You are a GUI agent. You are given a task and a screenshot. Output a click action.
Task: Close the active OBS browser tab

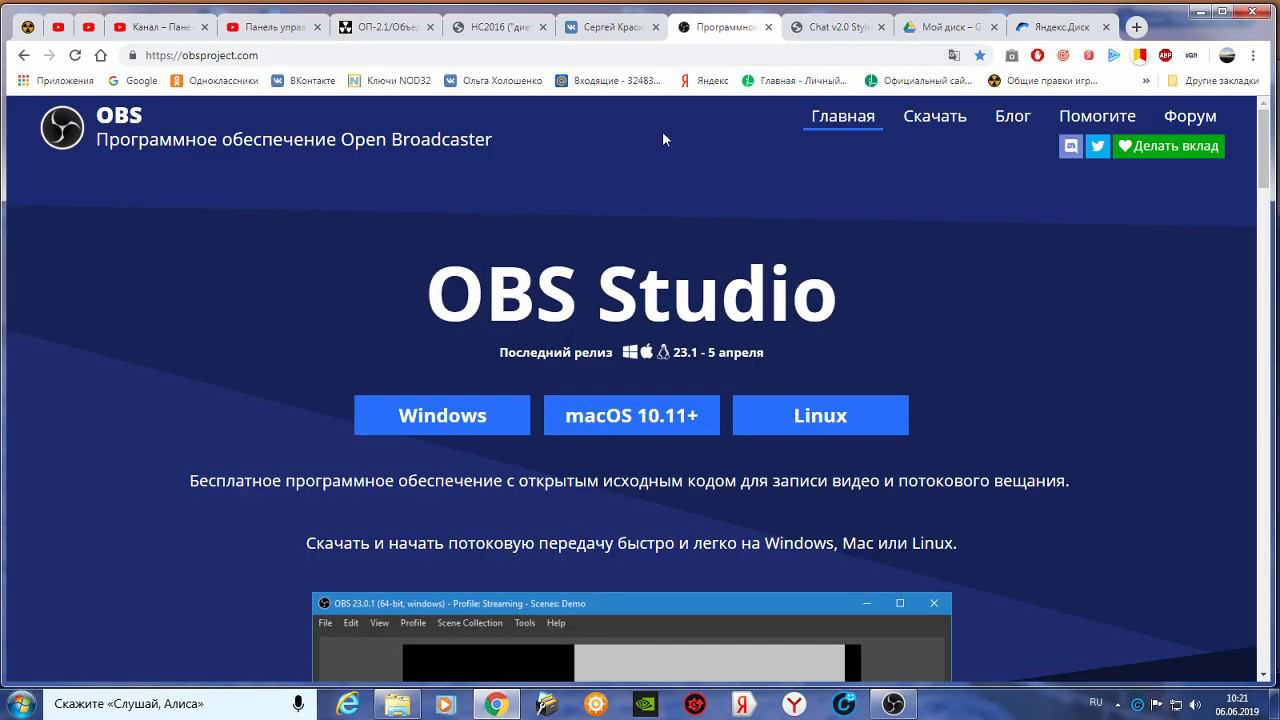(767, 27)
